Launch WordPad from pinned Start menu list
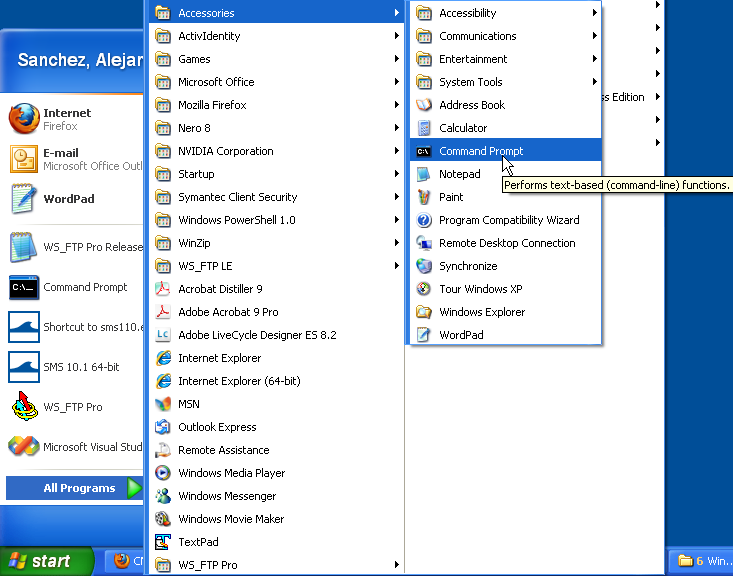 click(x=24, y=199)
